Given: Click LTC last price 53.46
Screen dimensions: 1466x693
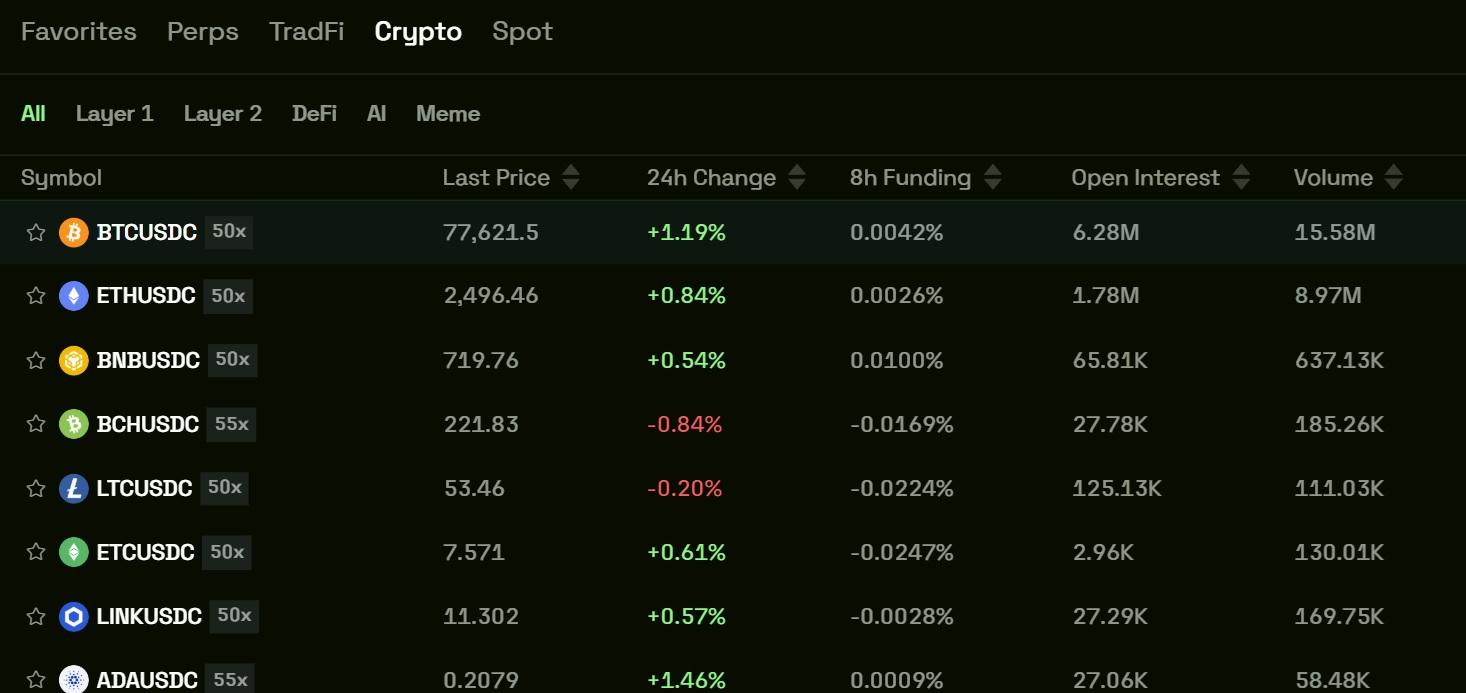Looking at the screenshot, I should (475, 488).
